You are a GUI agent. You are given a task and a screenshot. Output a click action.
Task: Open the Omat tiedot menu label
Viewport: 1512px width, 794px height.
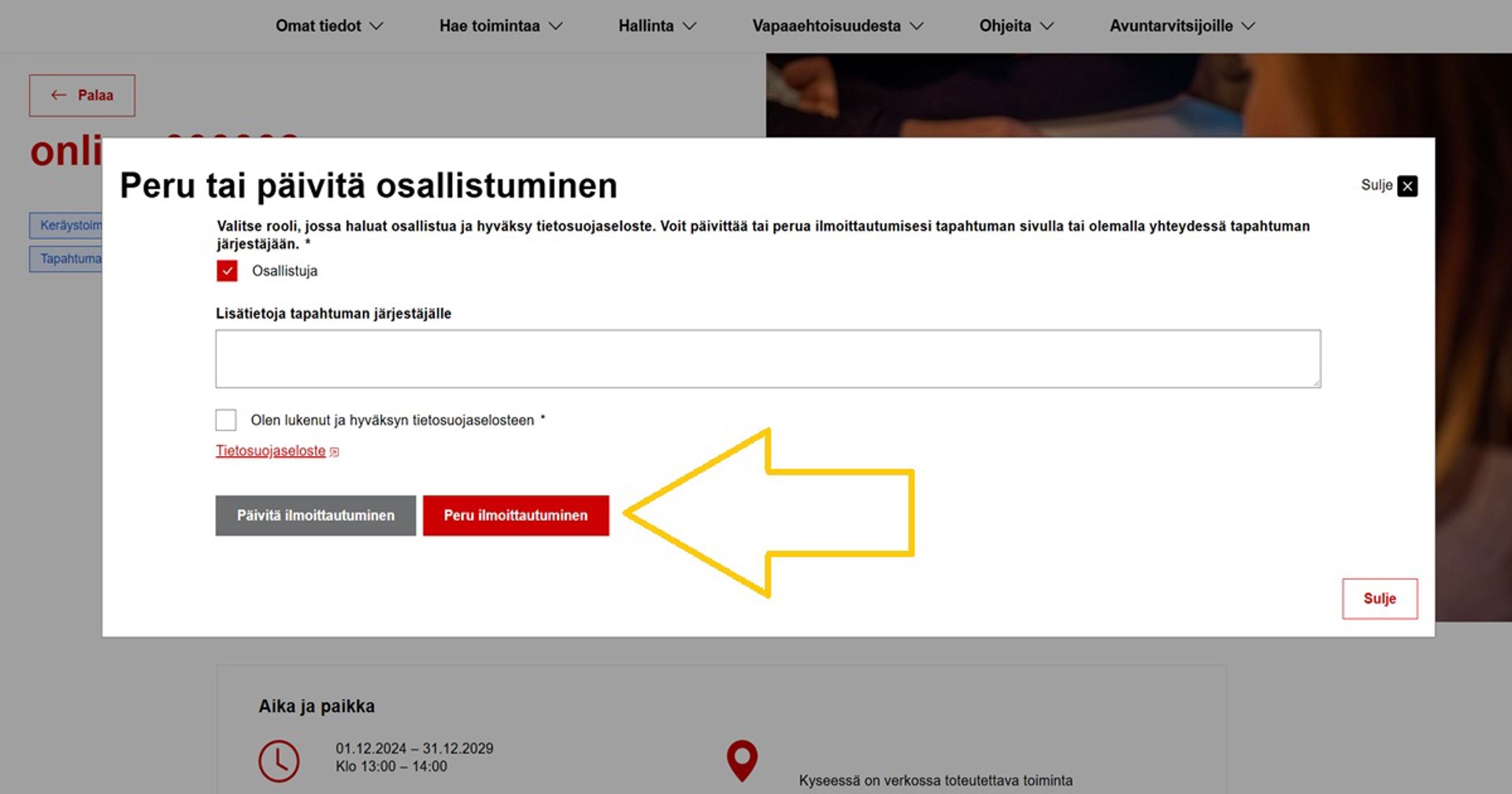point(318,26)
